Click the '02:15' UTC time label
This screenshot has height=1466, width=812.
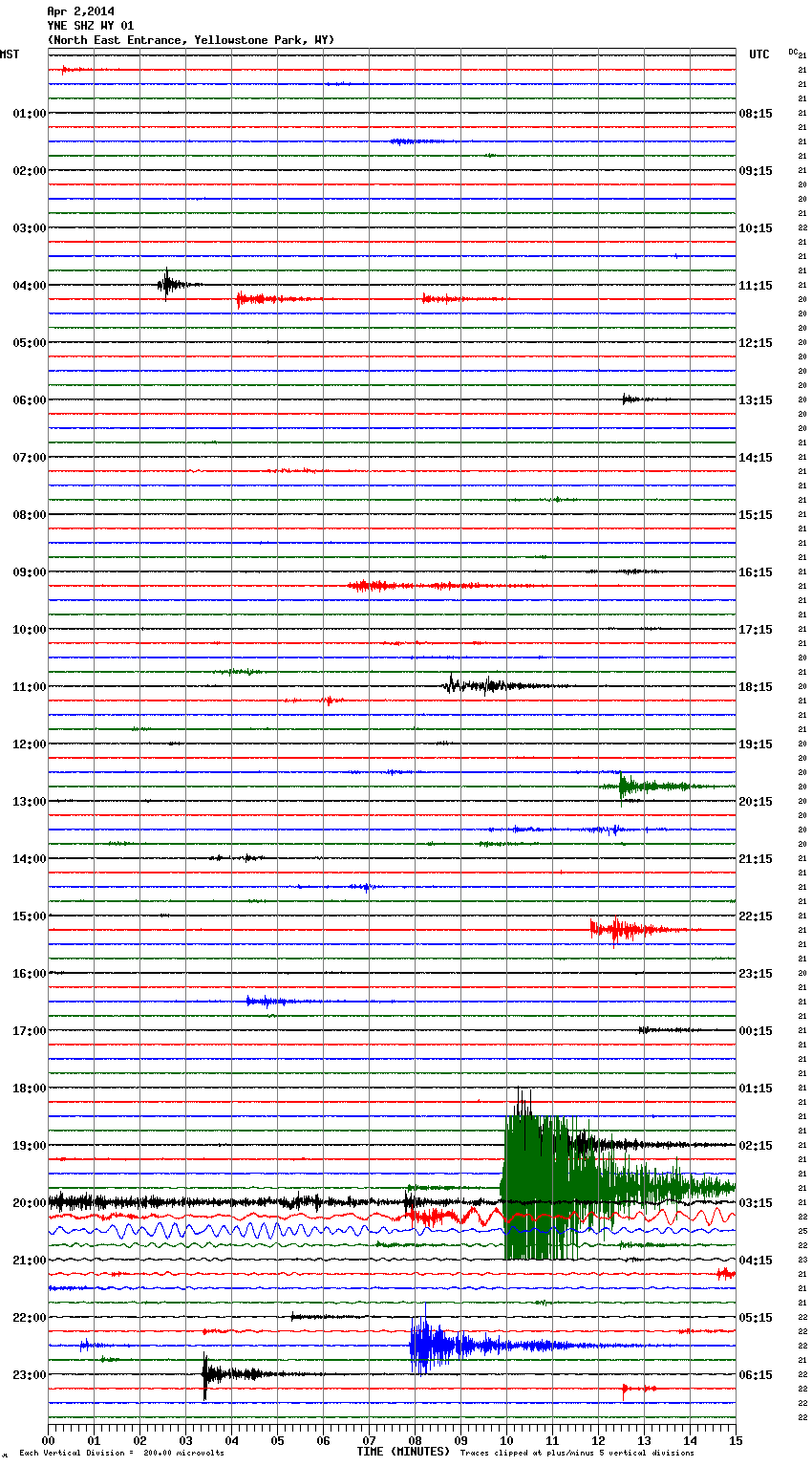pos(756,1146)
